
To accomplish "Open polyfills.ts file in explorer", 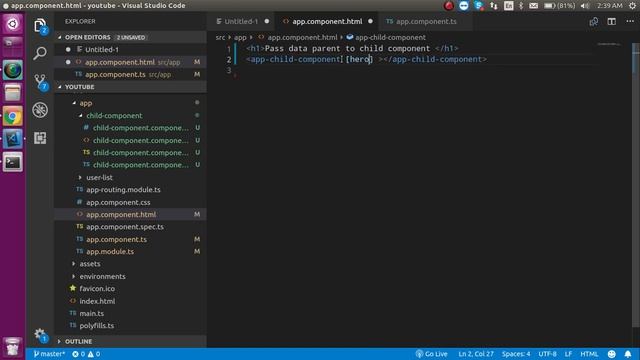I will [x=131, y=326].
